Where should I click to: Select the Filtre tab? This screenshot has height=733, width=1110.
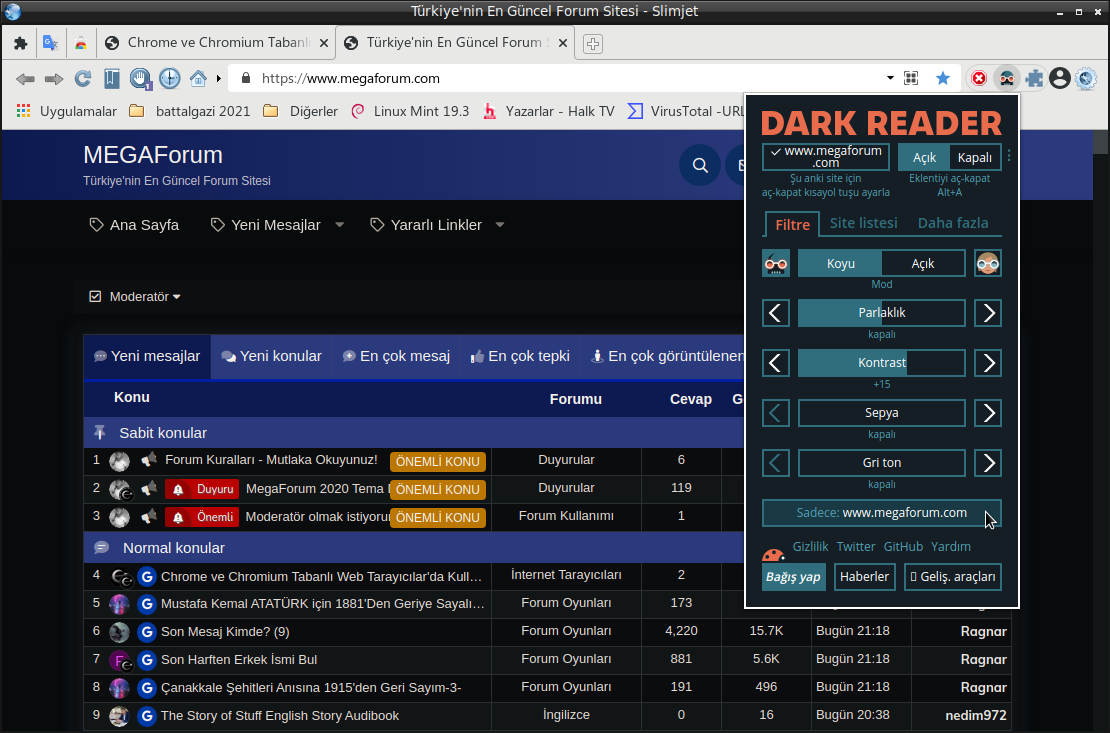[792, 225]
